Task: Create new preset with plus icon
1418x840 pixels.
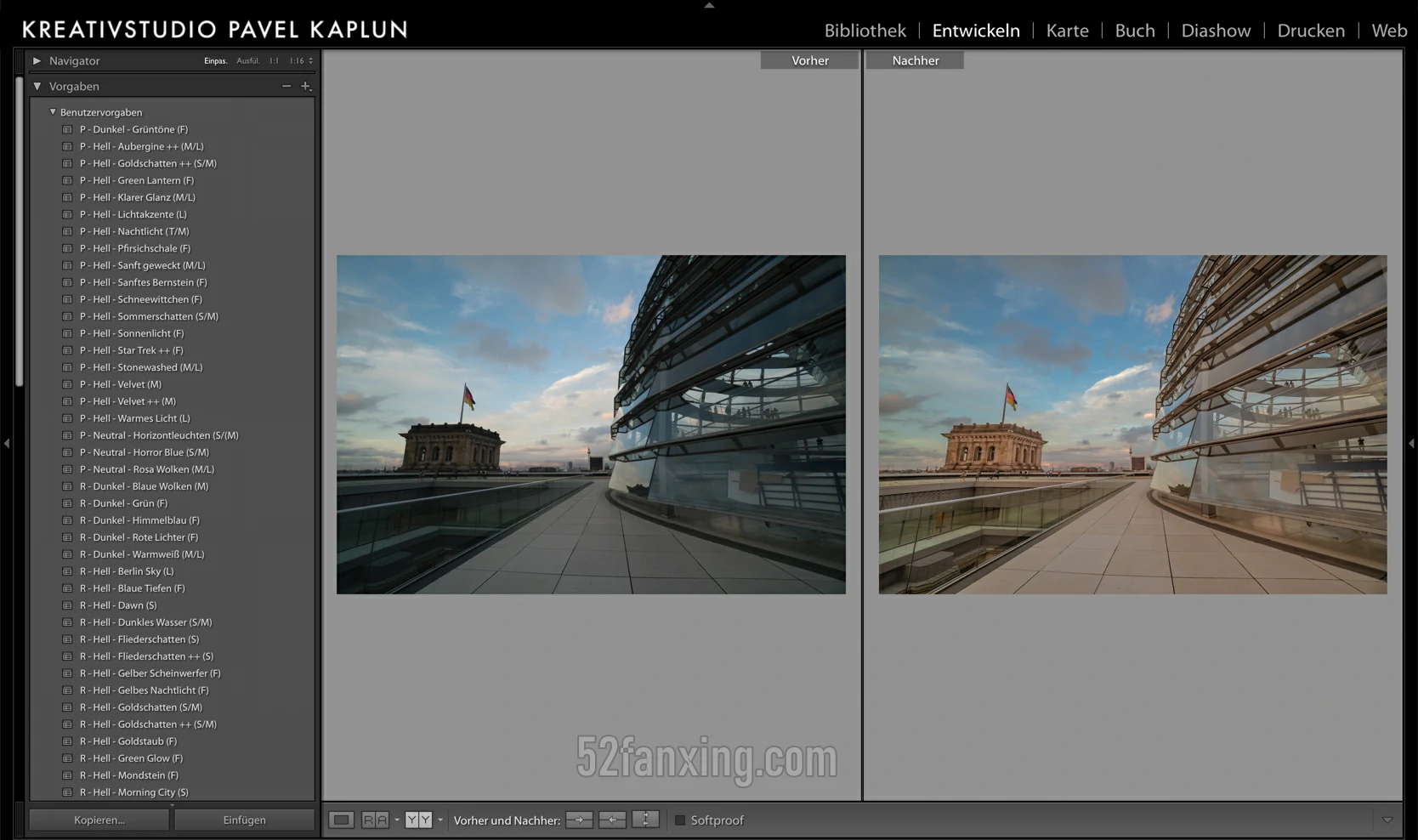Action: [306, 86]
